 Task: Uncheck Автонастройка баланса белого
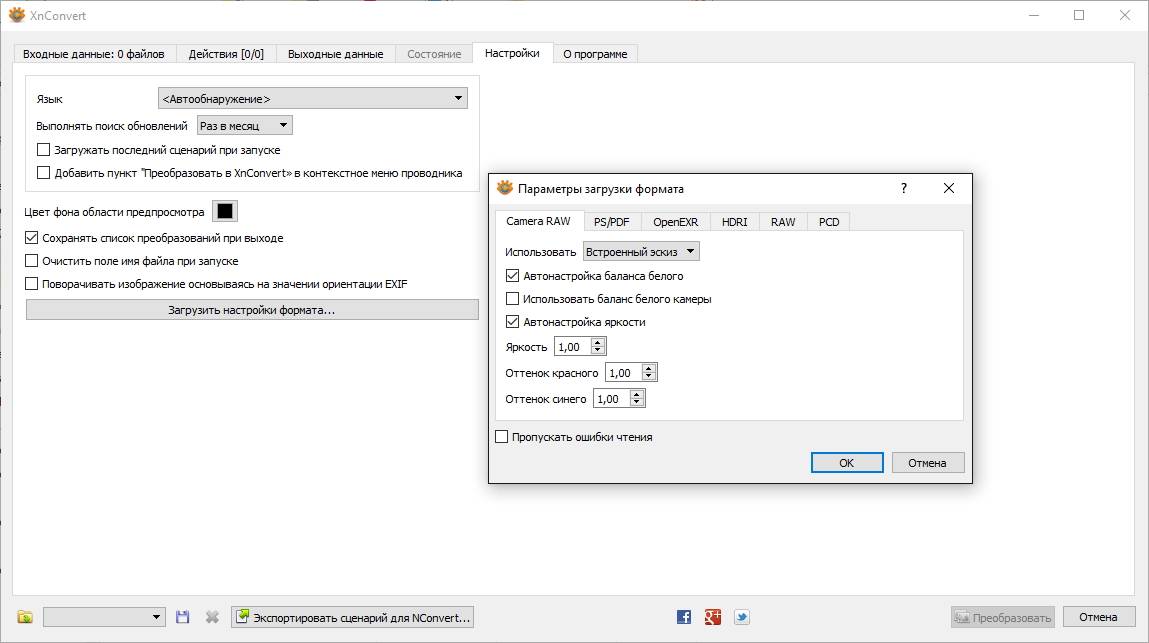point(512,276)
